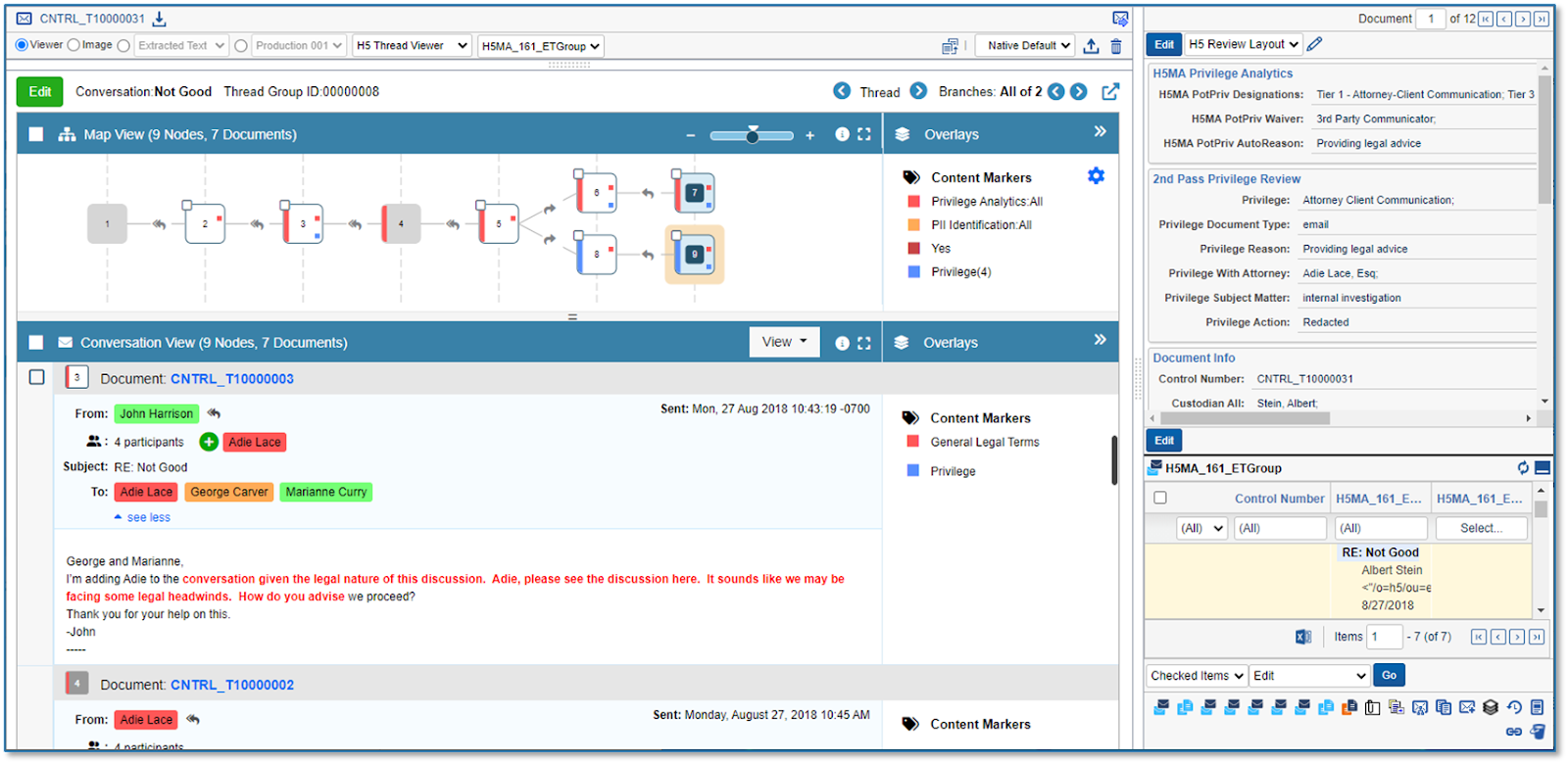Viewport: 1568px width, 764px height.
Task: Go to next thread arrow
Action: click(x=918, y=91)
